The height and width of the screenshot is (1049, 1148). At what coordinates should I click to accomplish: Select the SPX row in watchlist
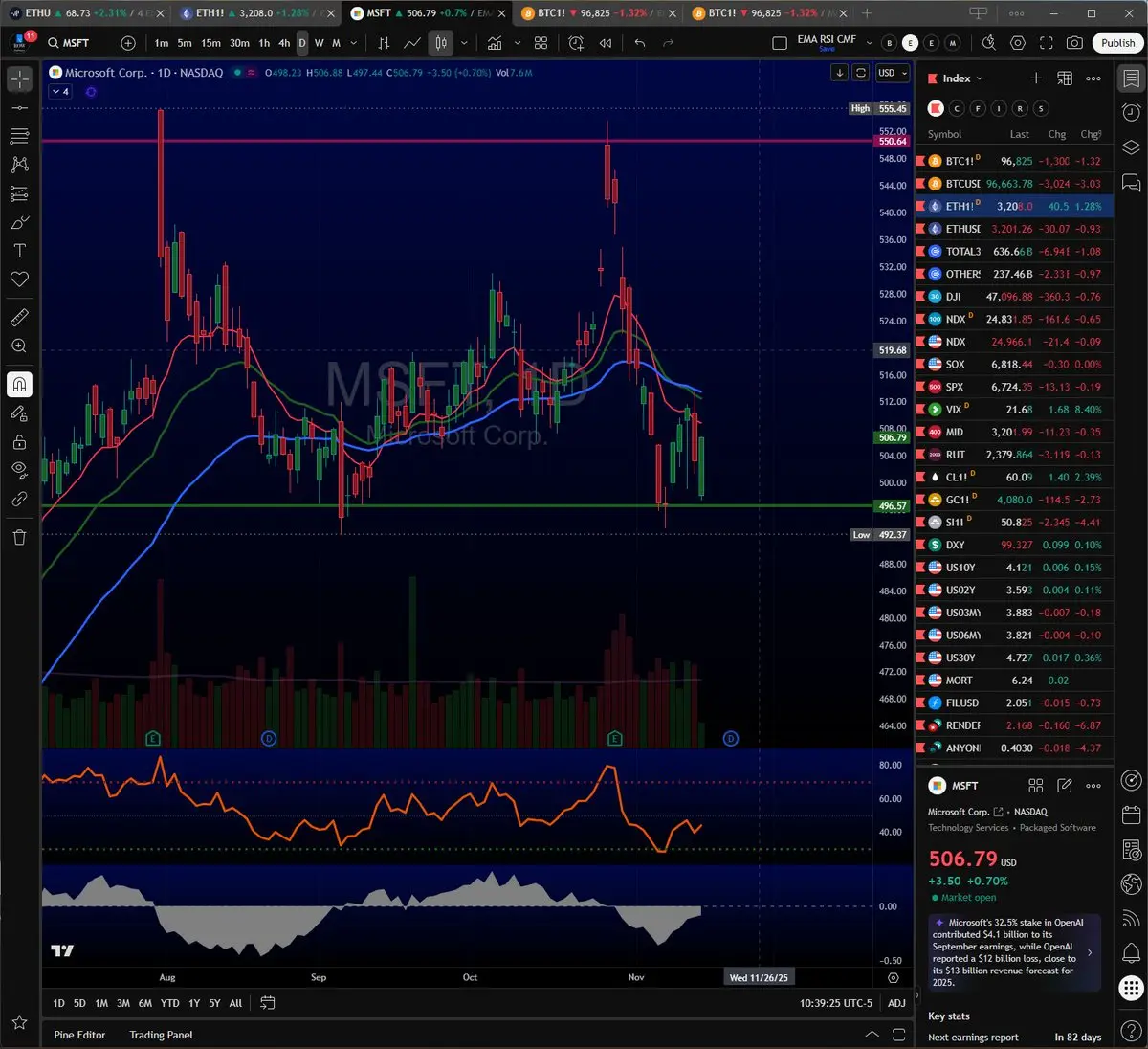(x=1015, y=387)
